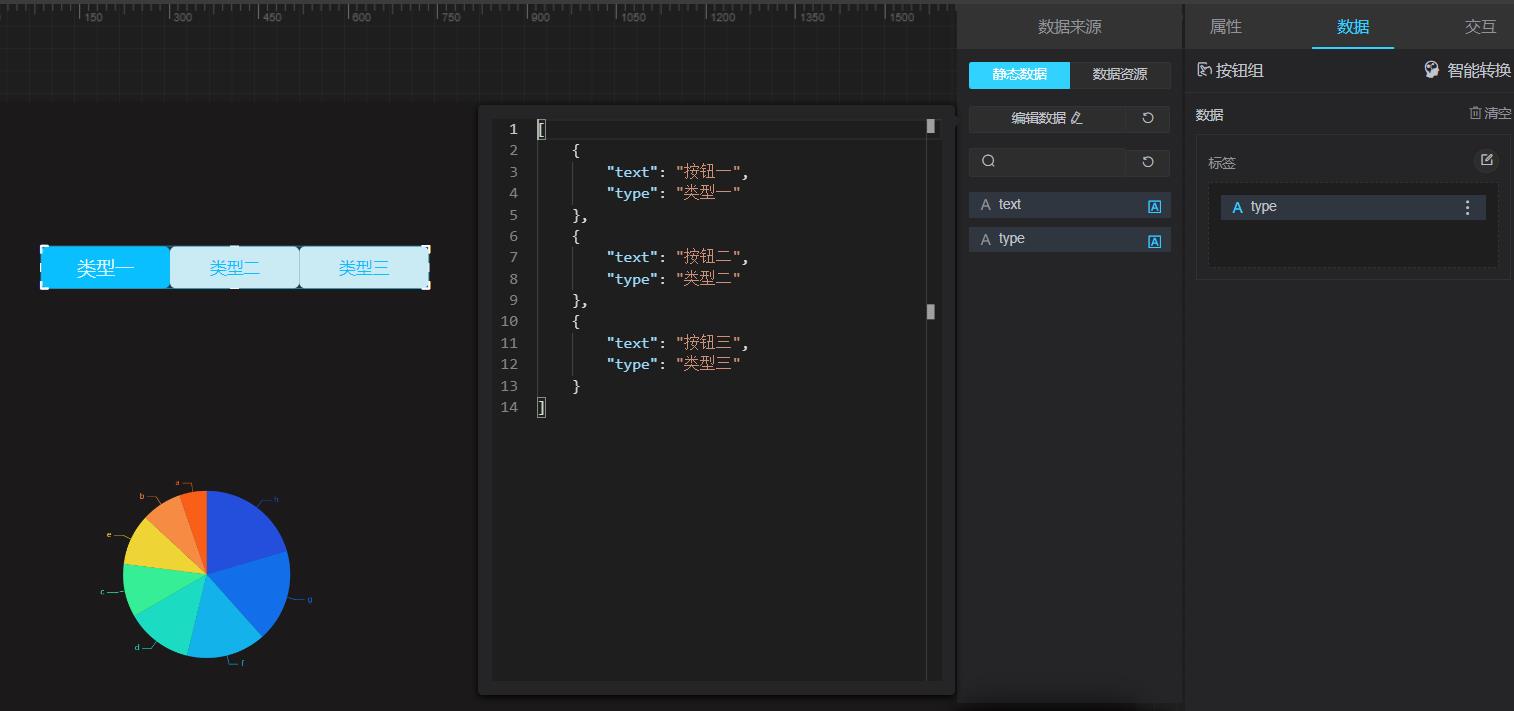The image size is (1514, 711).
Task: Click the pie chart on the canvas
Action: coord(207,574)
